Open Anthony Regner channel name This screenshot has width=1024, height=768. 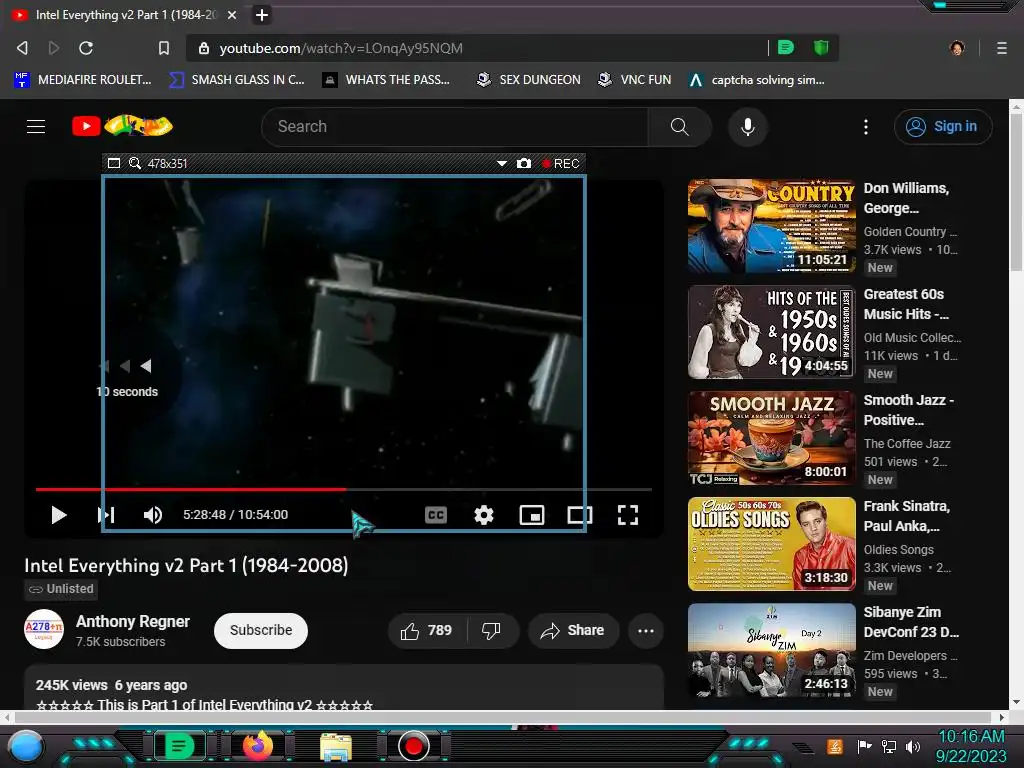(x=133, y=621)
